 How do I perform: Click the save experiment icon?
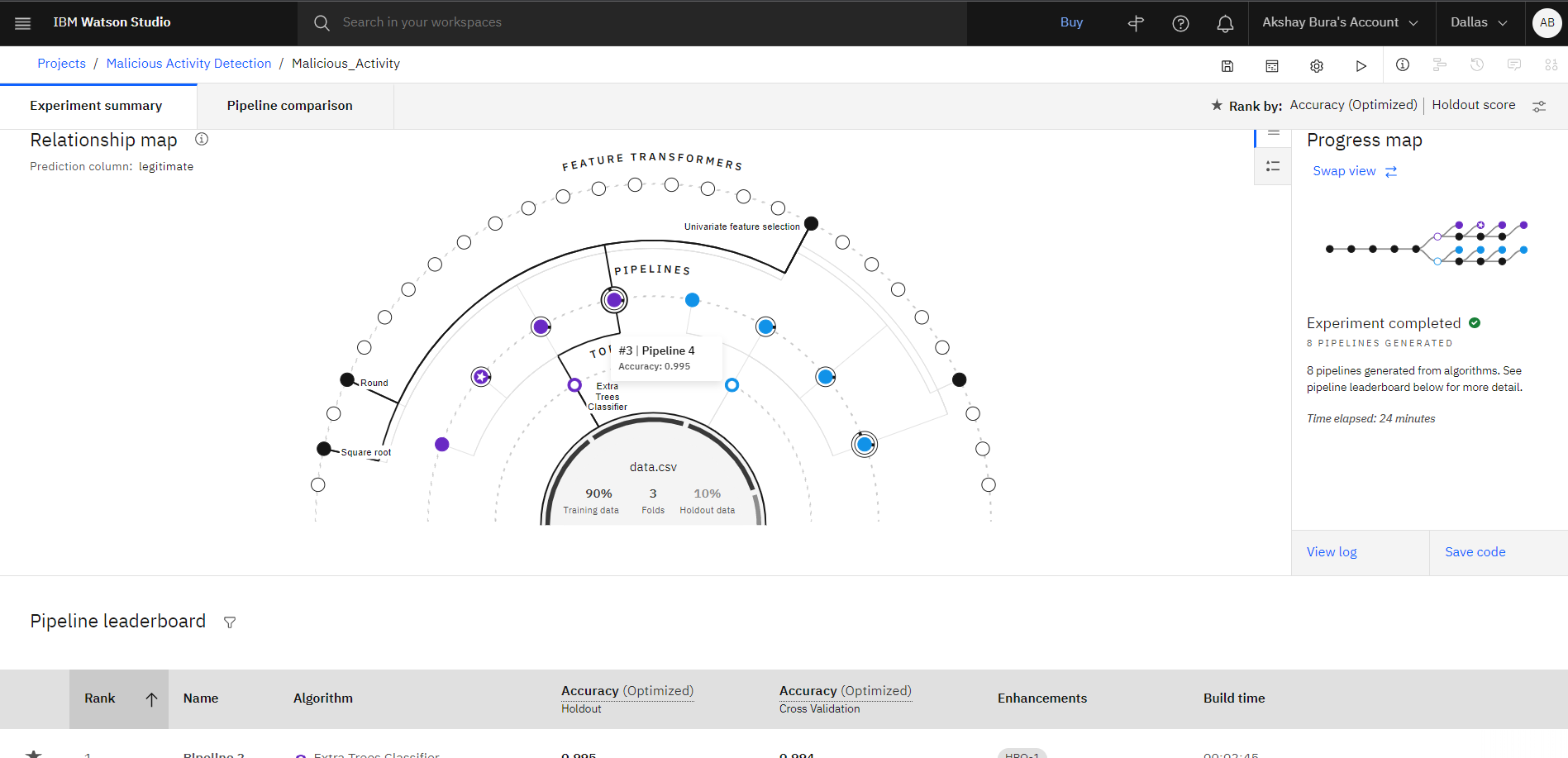point(1227,65)
